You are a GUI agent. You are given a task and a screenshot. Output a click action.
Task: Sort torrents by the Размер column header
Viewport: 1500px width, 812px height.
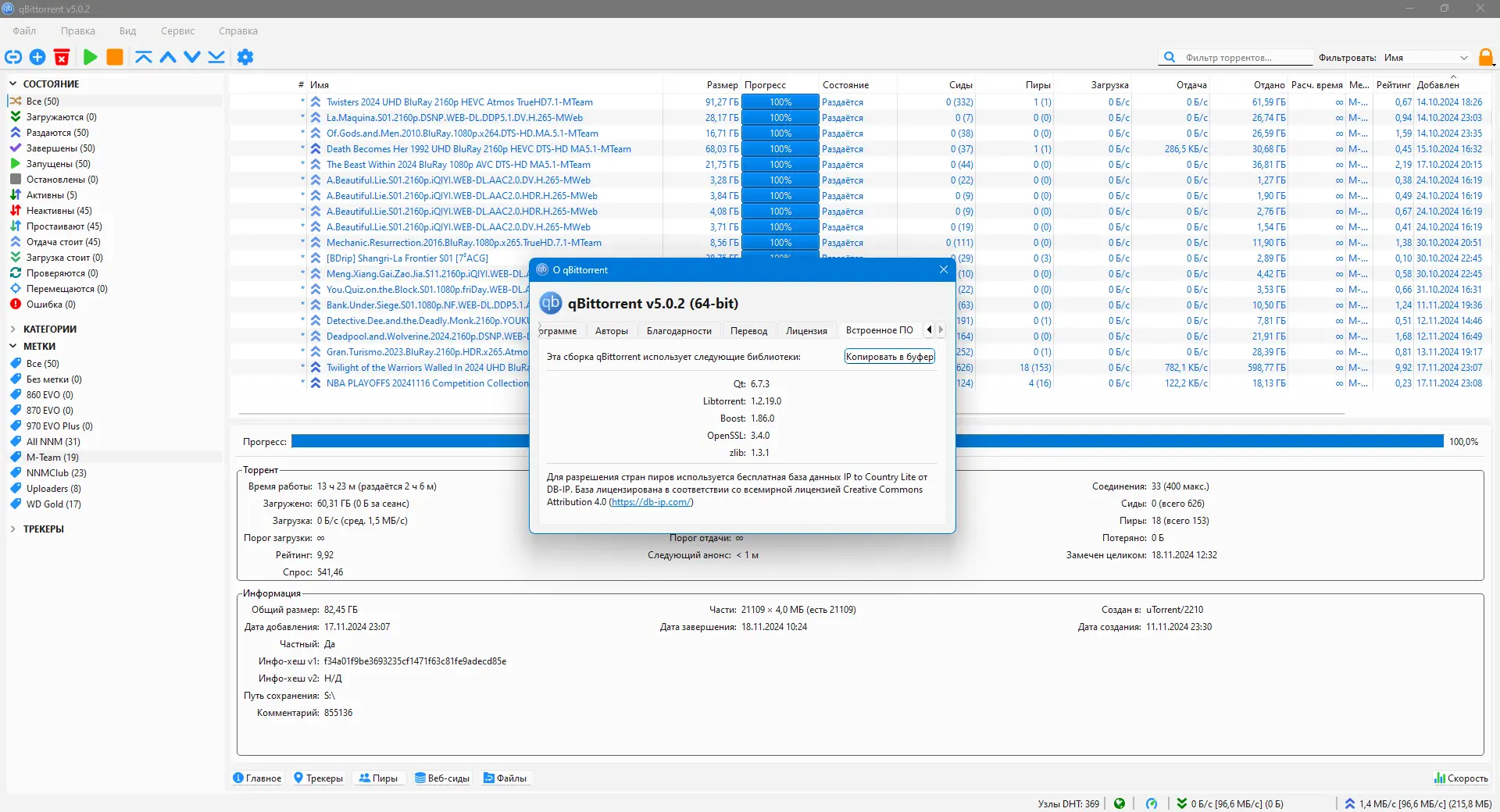point(722,85)
